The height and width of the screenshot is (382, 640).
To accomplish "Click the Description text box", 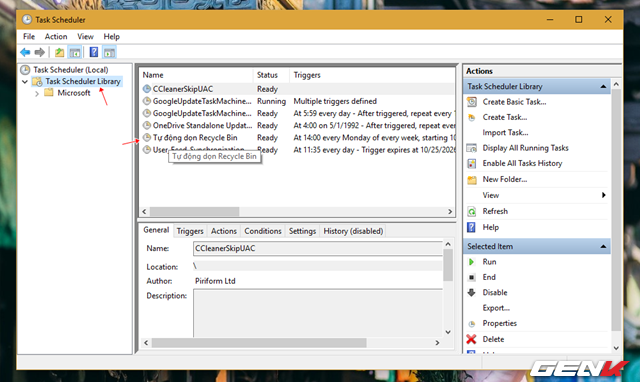I will 318,313.
